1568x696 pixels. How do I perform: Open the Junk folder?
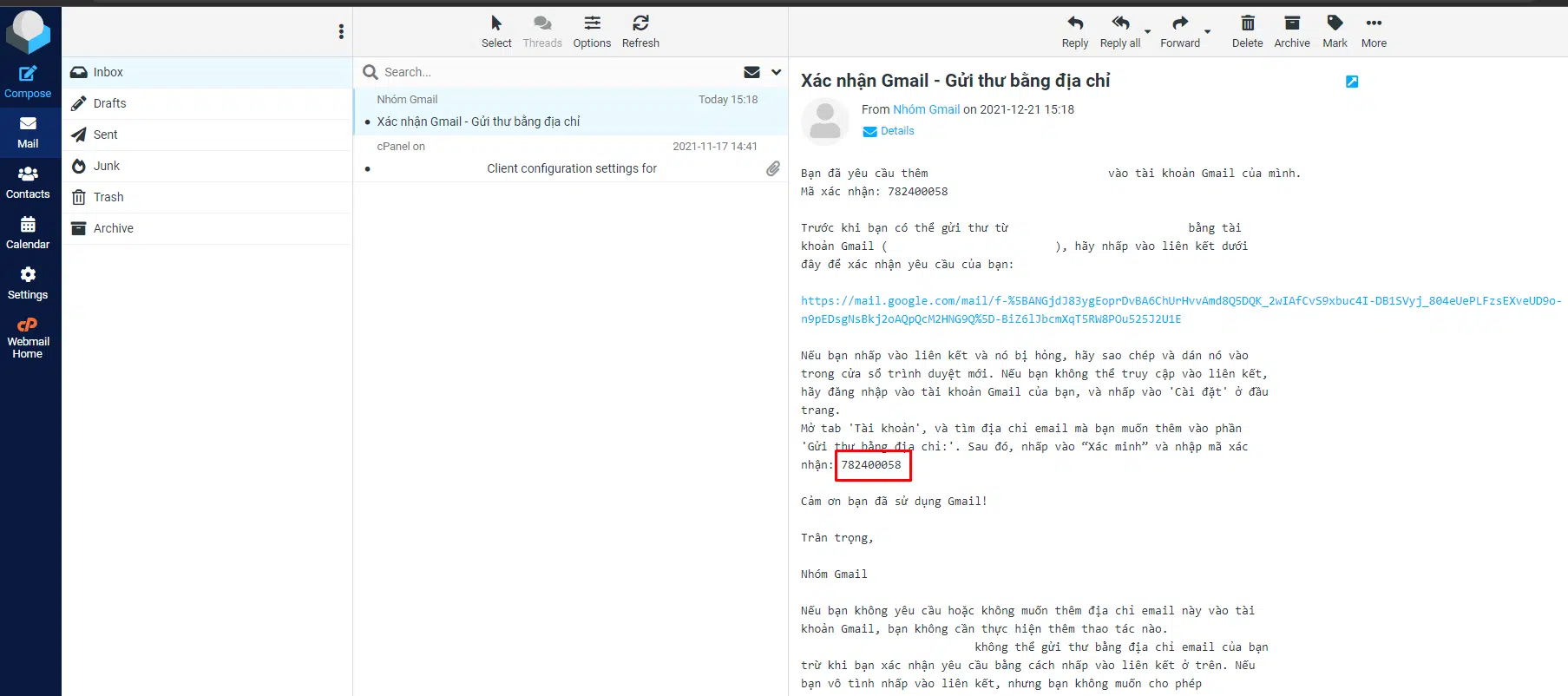(x=107, y=166)
